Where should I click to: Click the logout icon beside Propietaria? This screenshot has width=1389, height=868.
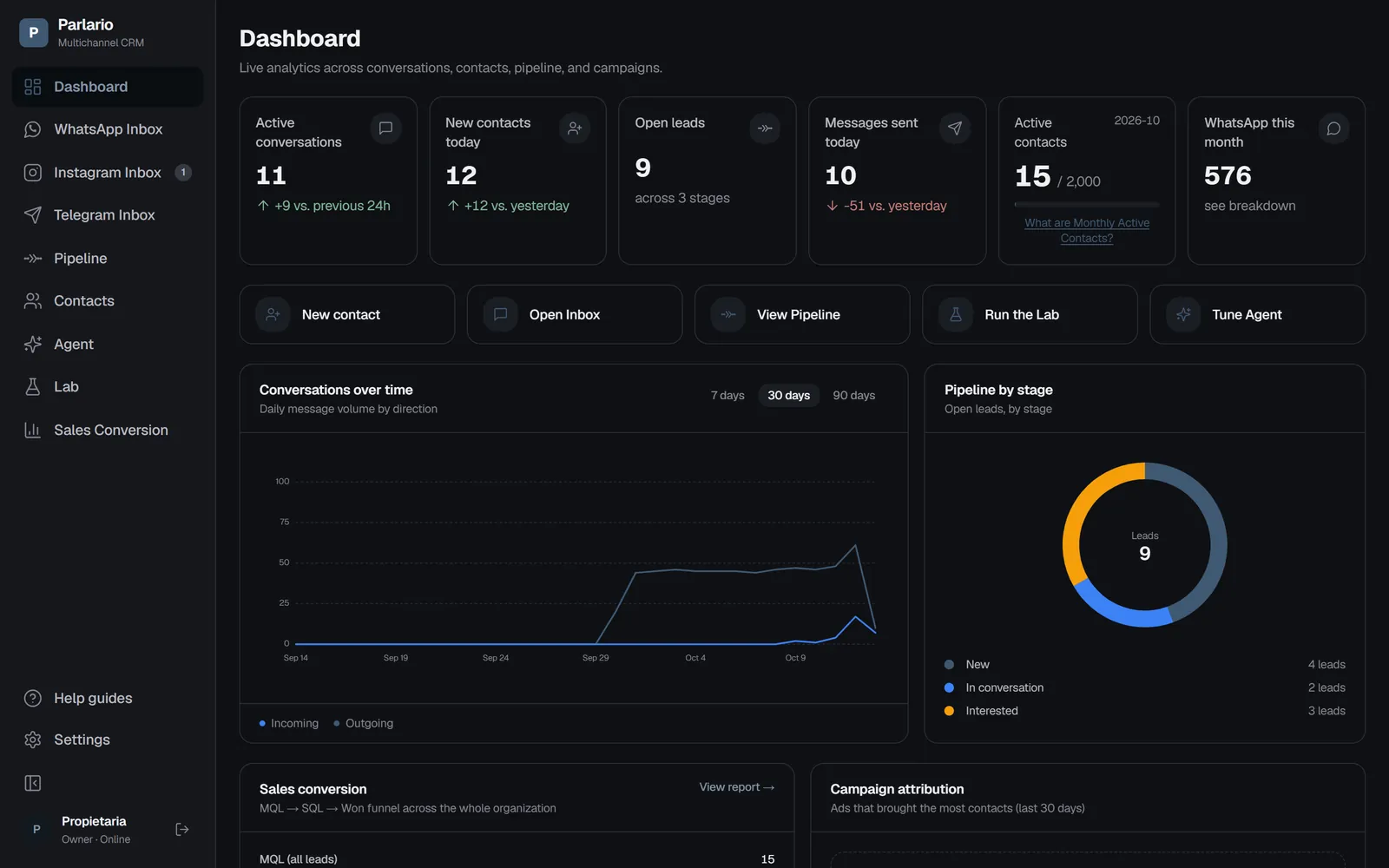point(182,830)
